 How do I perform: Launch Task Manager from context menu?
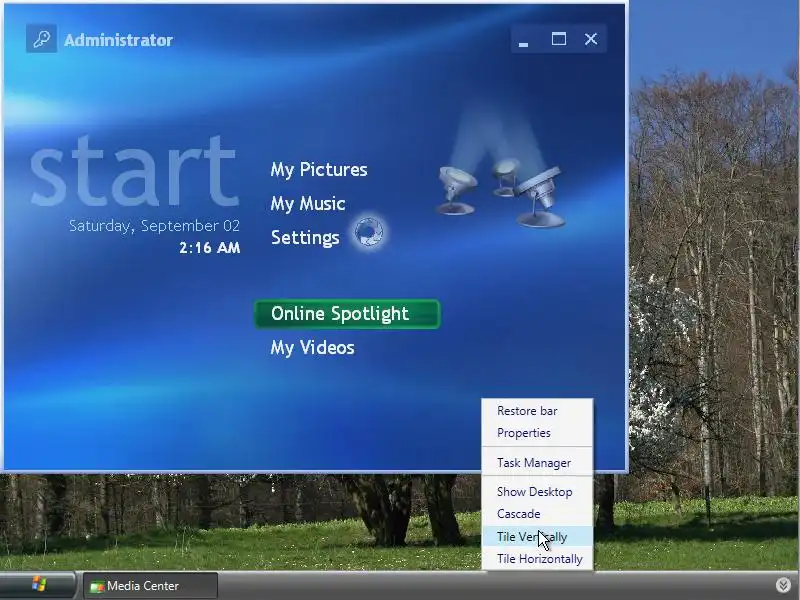point(537,463)
